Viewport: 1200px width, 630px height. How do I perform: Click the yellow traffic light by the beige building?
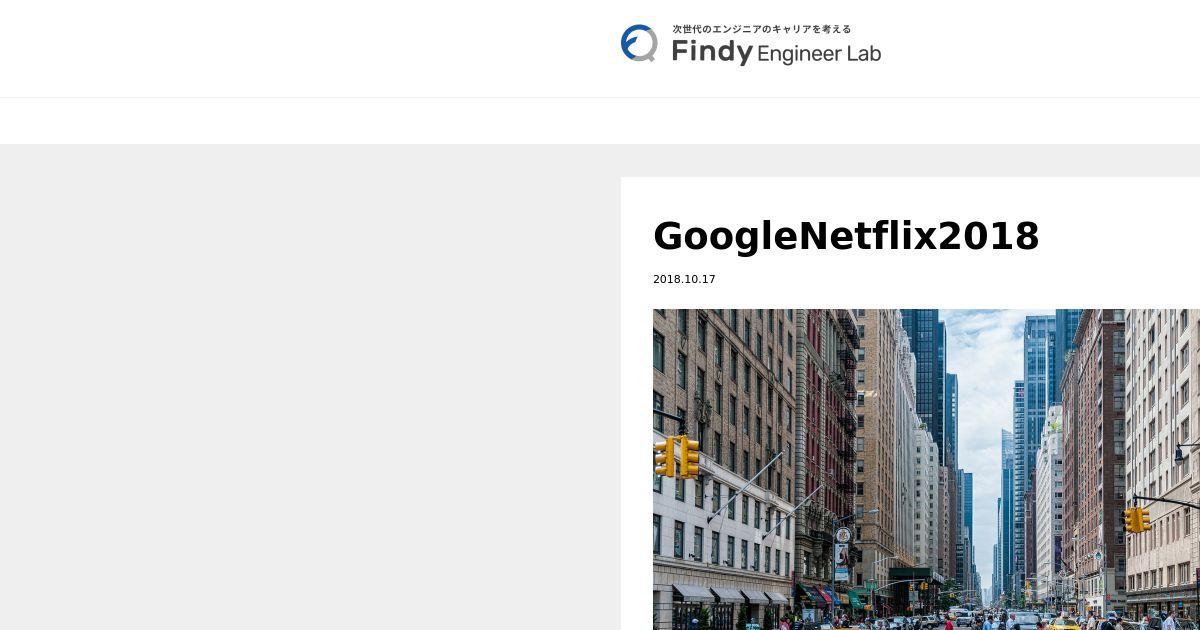(1136, 519)
